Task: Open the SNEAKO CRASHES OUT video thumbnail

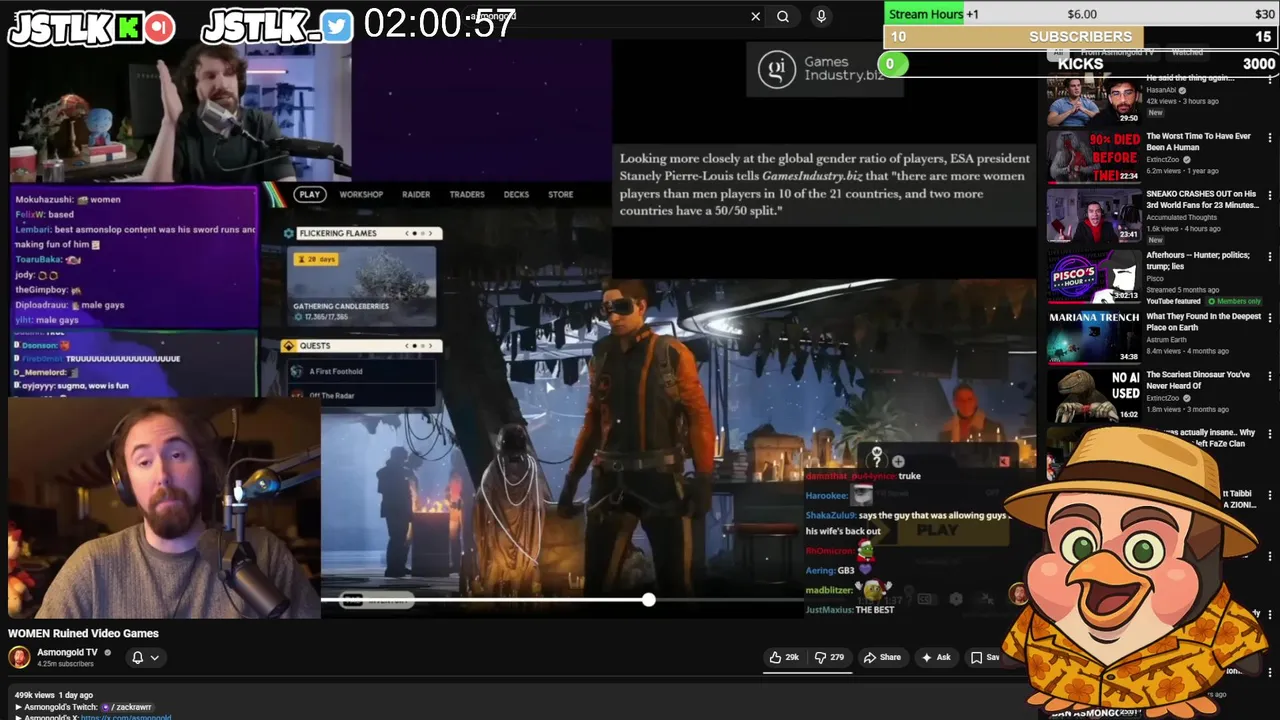Action: [x=1094, y=216]
